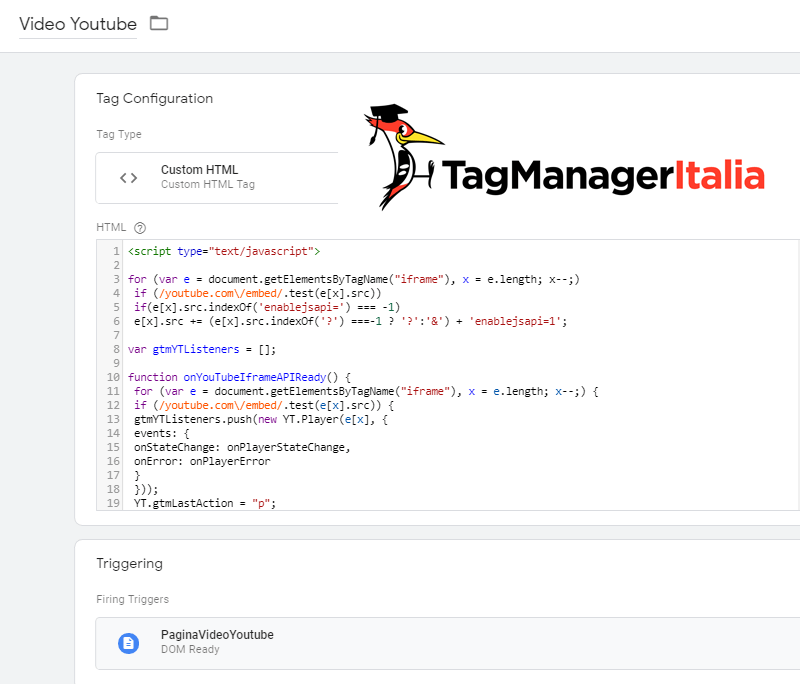
Task: Open the PaginaVideoYoutube firing trigger
Action: 447,643
